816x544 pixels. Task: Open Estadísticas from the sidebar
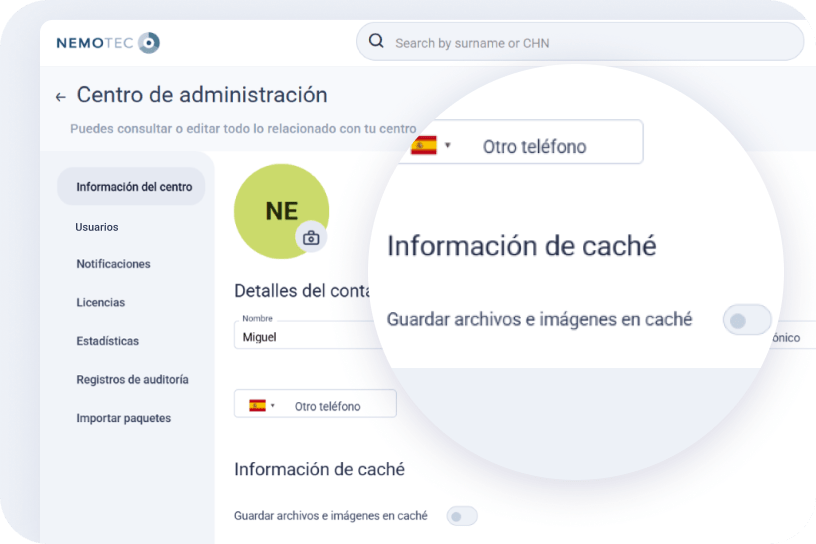pyautogui.click(x=108, y=341)
